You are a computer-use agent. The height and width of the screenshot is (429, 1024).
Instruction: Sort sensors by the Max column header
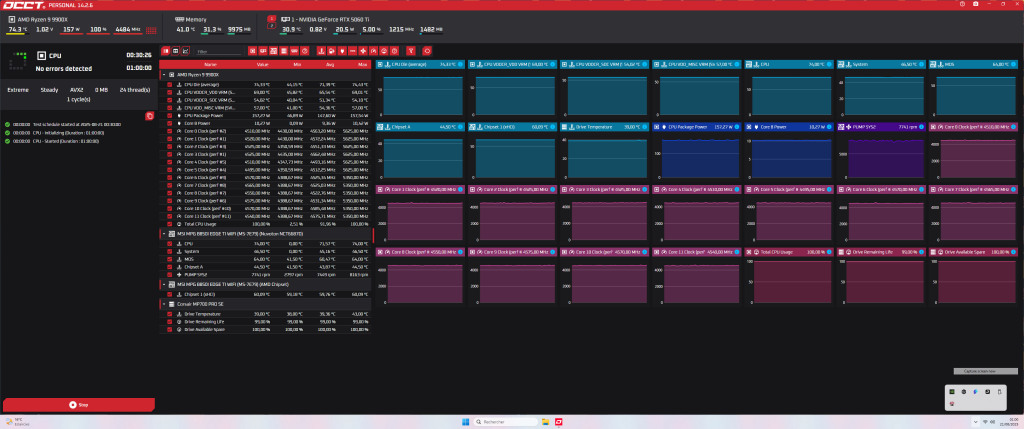point(362,65)
